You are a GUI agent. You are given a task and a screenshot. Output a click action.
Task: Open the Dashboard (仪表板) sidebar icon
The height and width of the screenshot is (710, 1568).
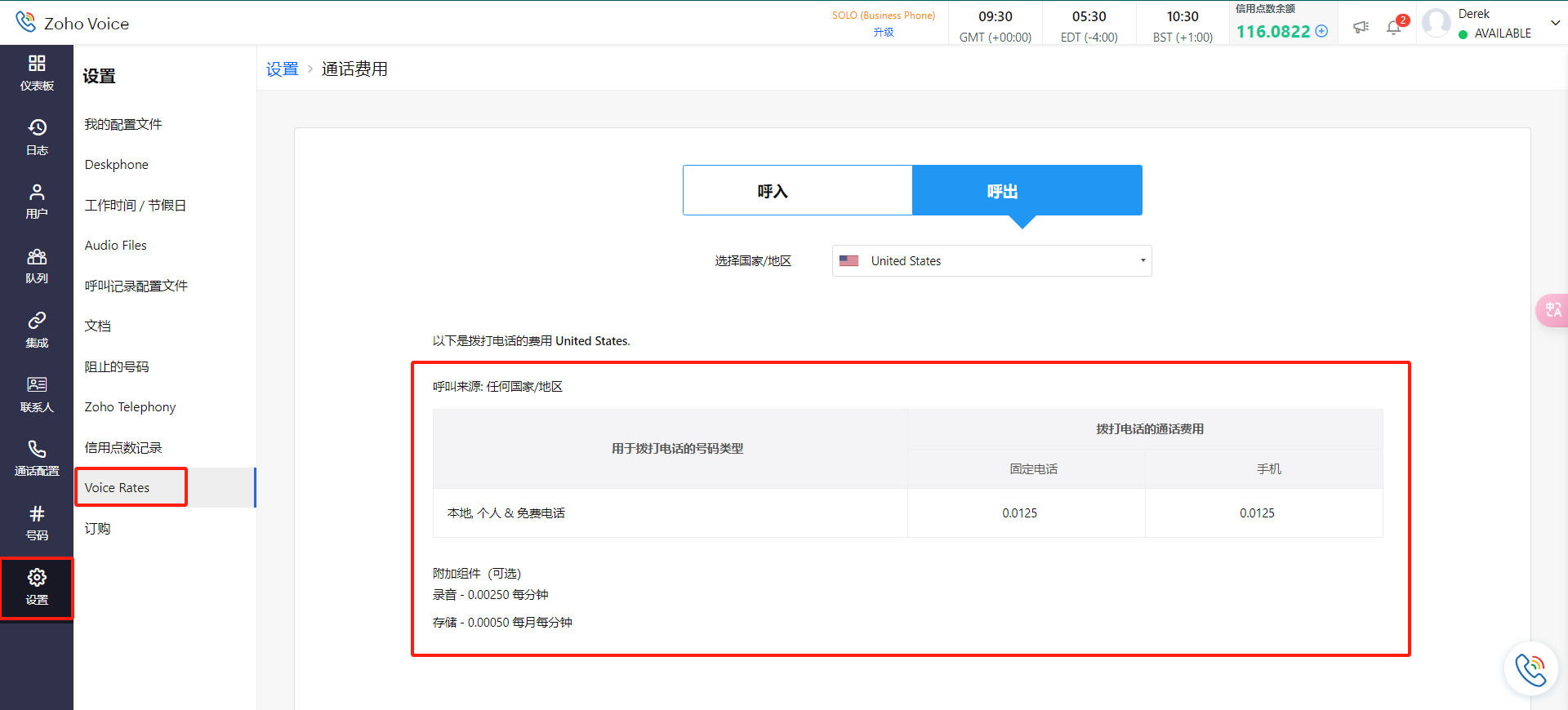[37, 73]
